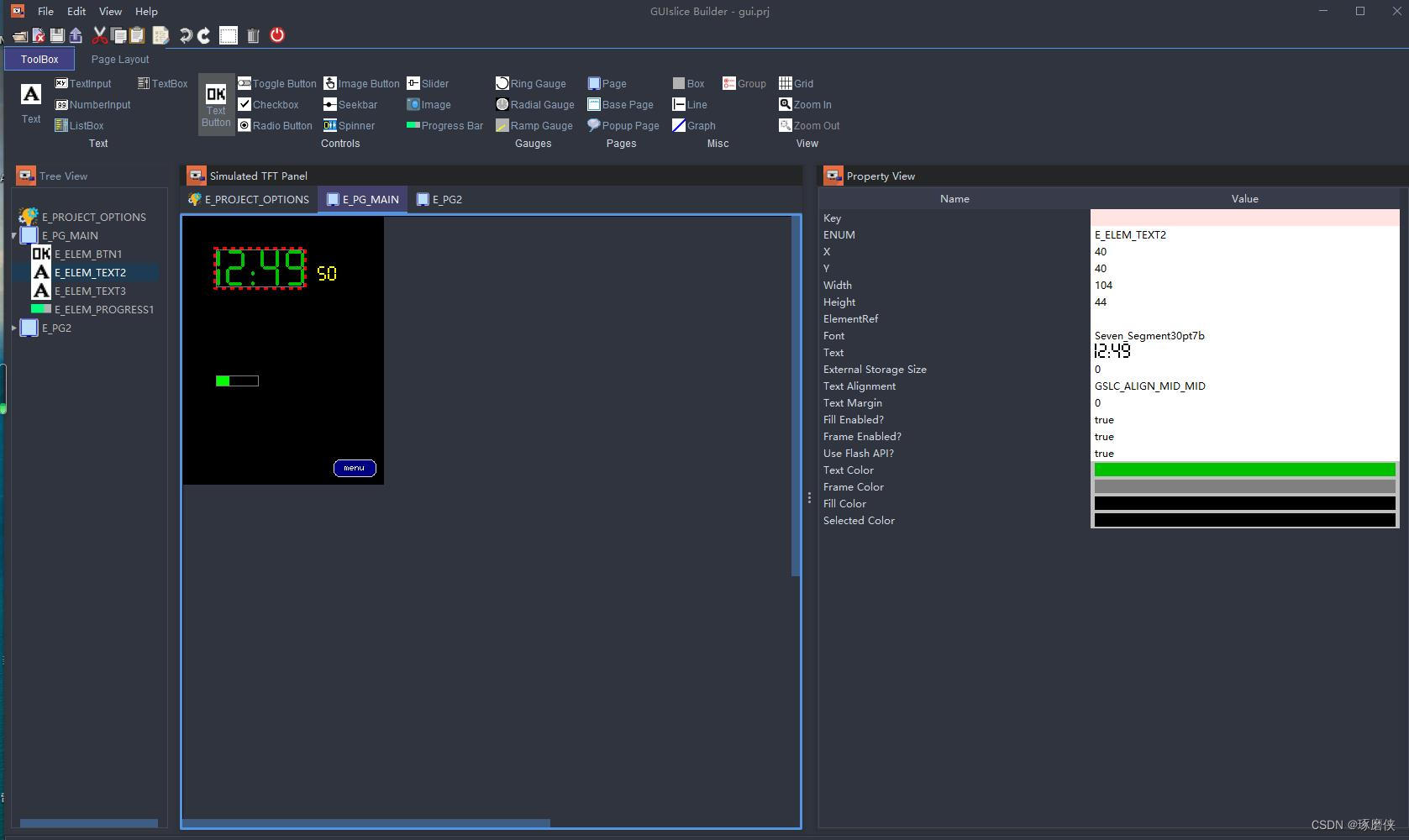Collapse the E_PG_MAIN tree node
Image resolution: width=1409 pixels, height=840 pixels.
[x=13, y=235]
